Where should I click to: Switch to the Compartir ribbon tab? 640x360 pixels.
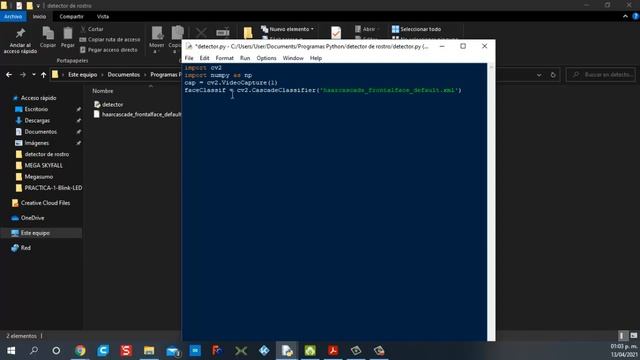71,16
